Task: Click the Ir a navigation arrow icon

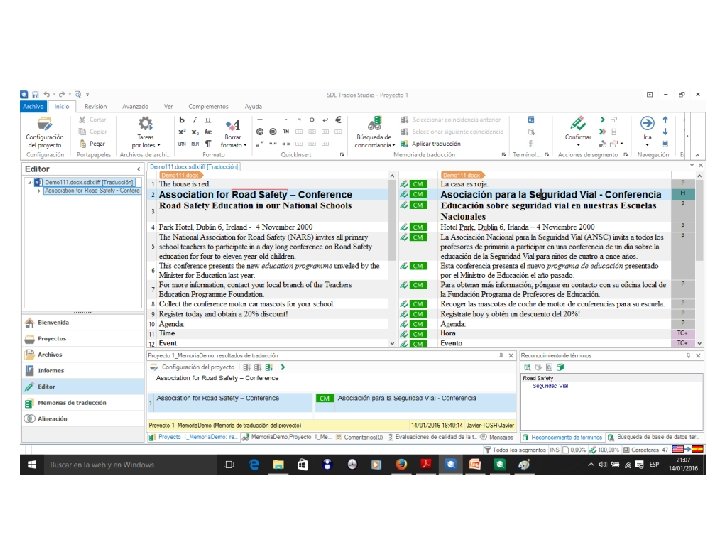Action: pyautogui.click(x=647, y=124)
